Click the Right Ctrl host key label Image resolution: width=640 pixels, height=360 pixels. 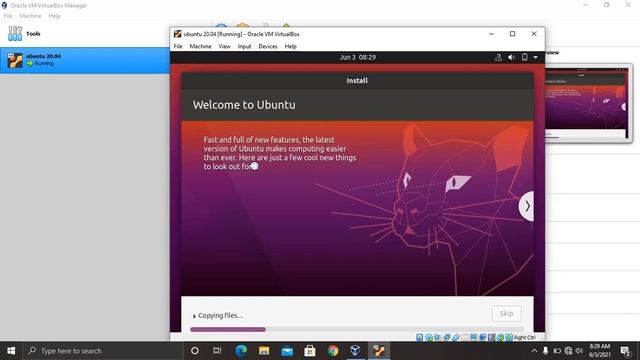(x=524, y=338)
